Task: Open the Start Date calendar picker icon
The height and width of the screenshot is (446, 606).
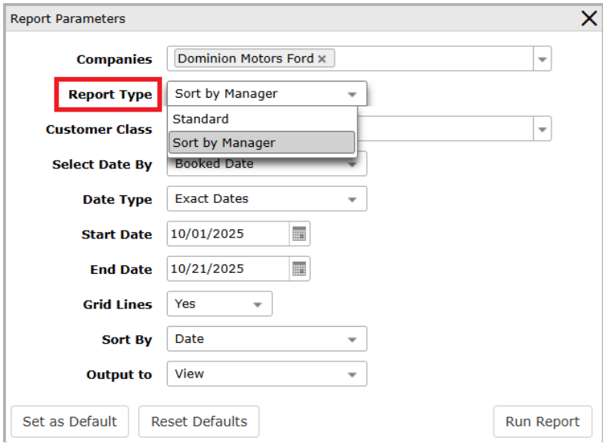Action: [x=300, y=234]
